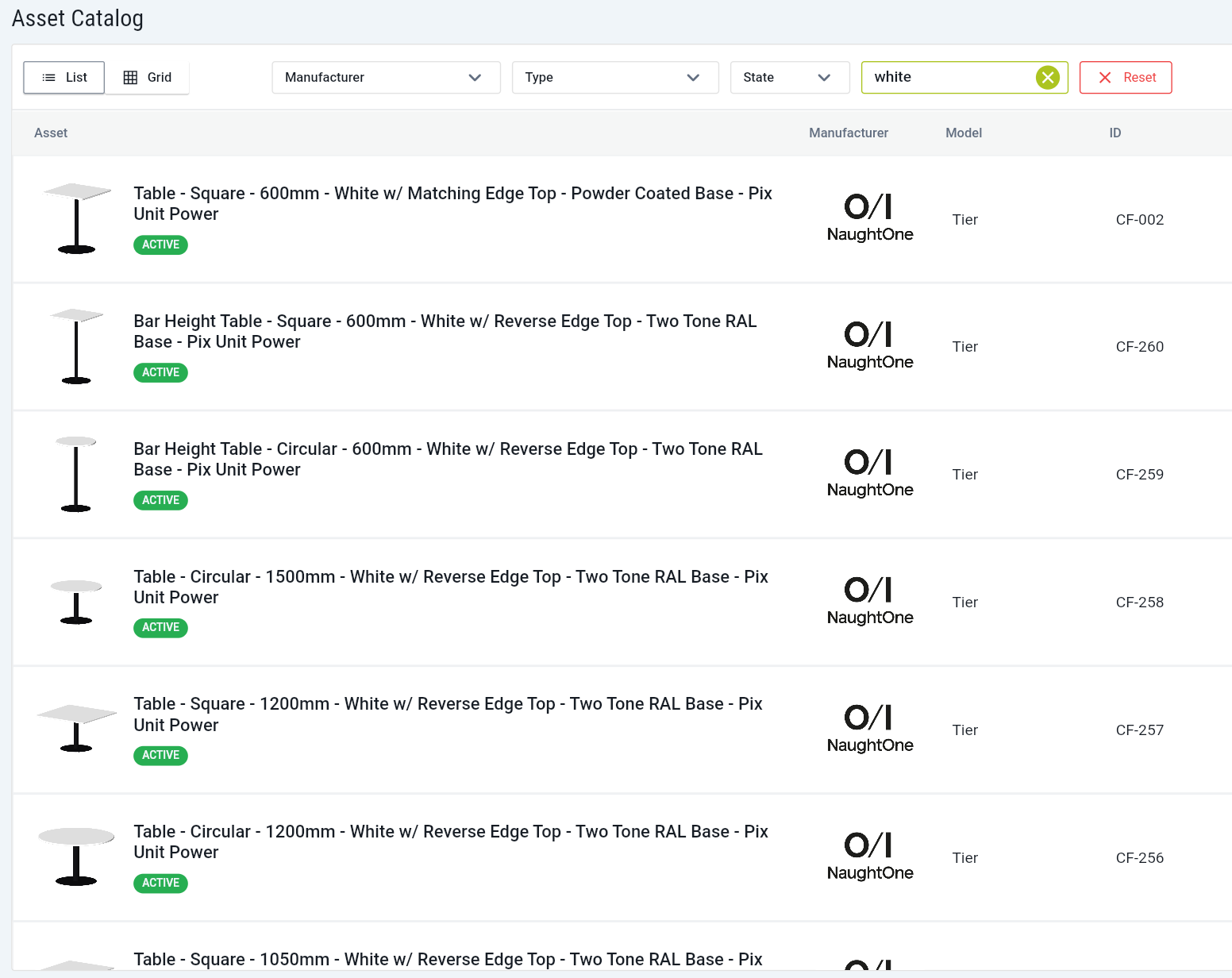This screenshot has height=978, width=1232.
Task: Toggle ACTIVE badge on Circular 1200mm table
Action: pos(160,883)
